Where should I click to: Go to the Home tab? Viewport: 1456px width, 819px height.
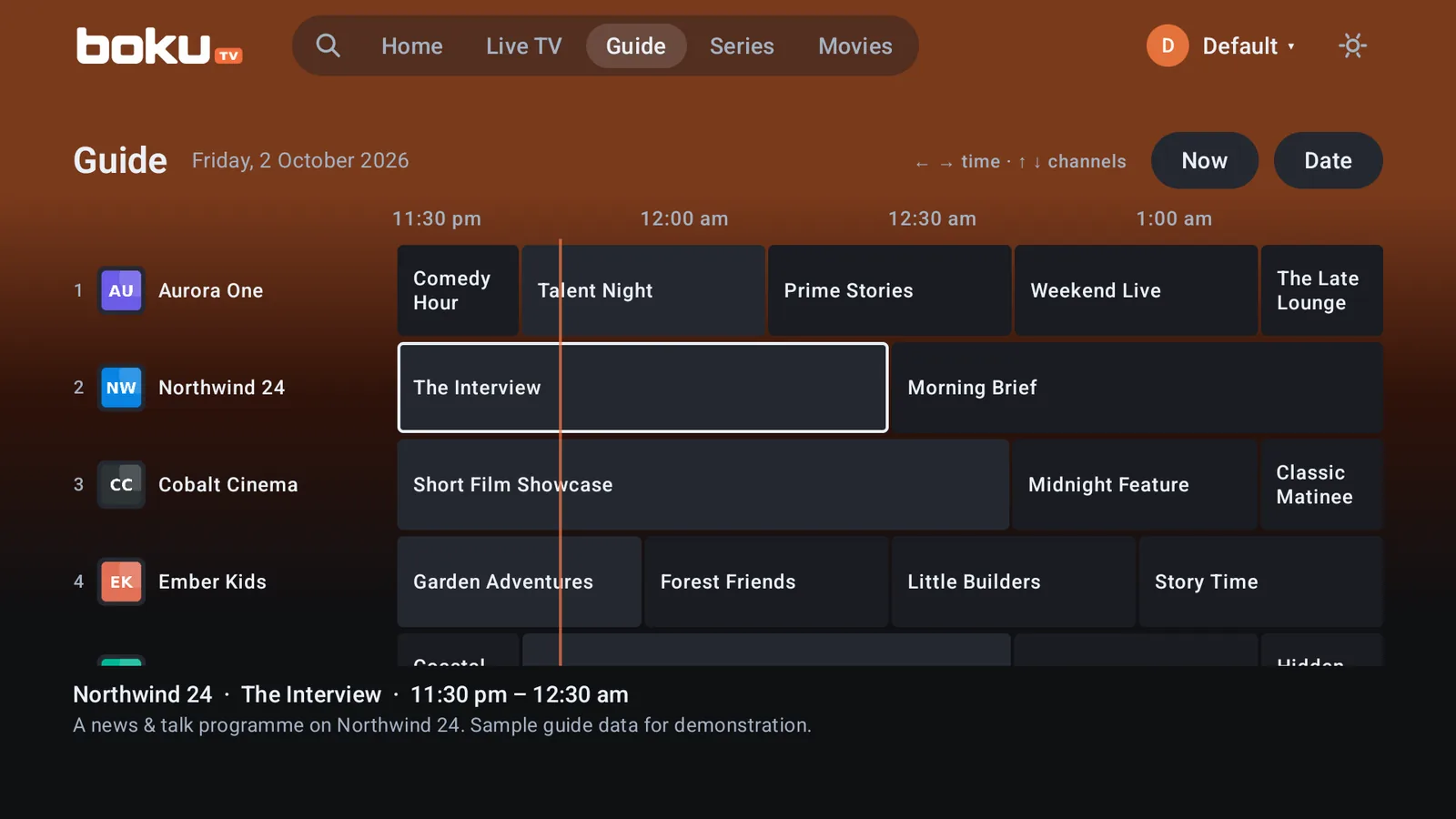[412, 45]
